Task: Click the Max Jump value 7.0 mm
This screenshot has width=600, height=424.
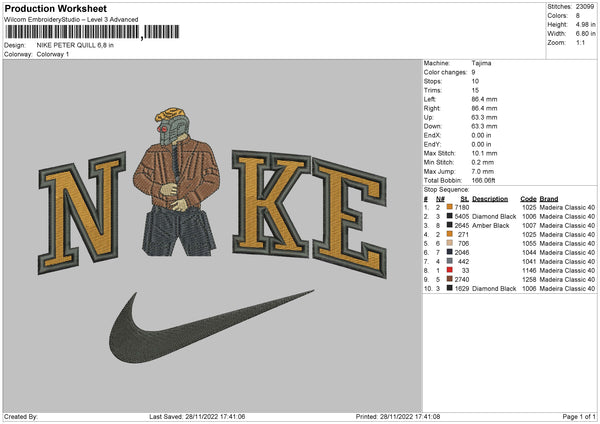Action: 483,171
